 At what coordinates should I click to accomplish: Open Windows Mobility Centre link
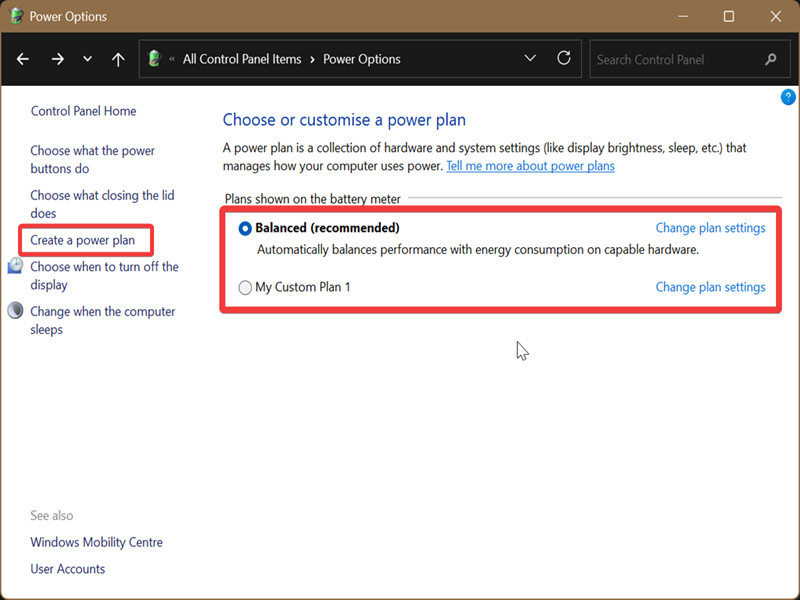[x=96, y=542]
